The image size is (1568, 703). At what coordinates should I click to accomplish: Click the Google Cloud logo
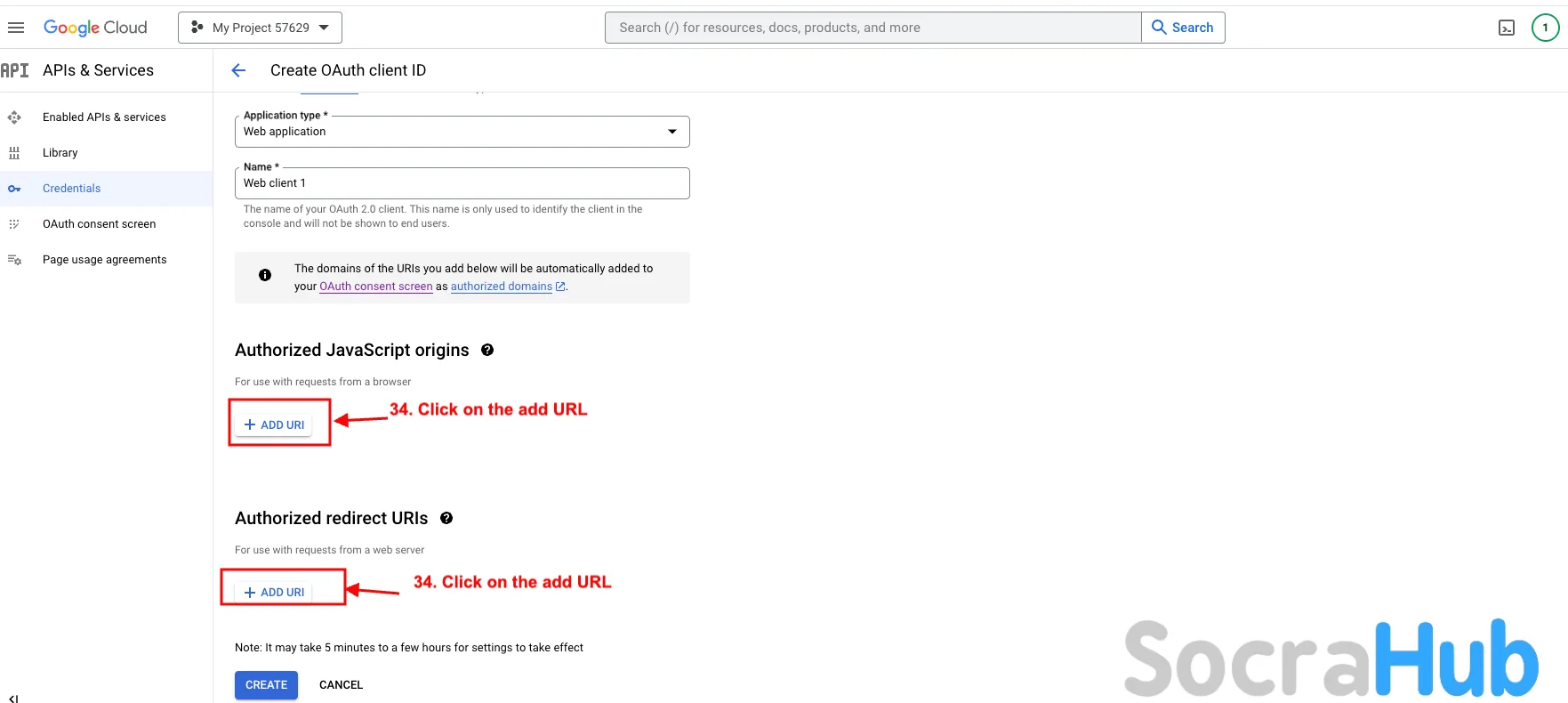coord(95,28)
